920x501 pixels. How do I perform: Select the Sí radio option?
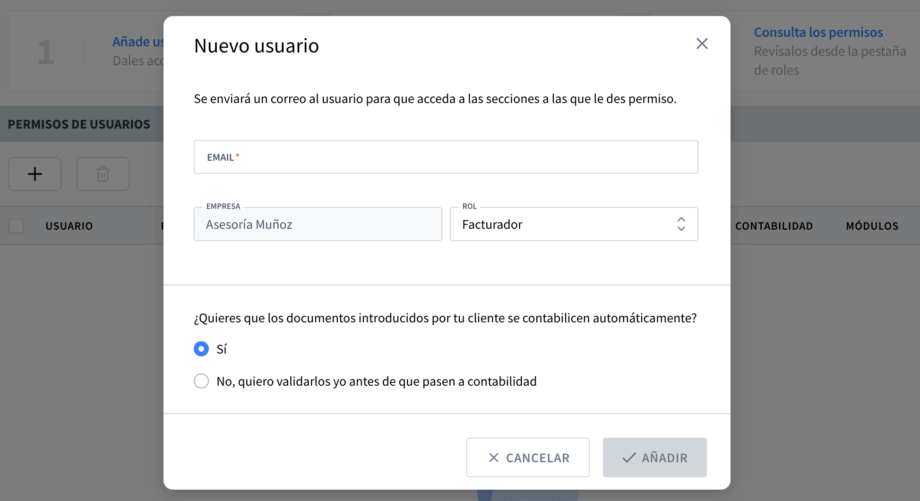click(x=201, y=349)
